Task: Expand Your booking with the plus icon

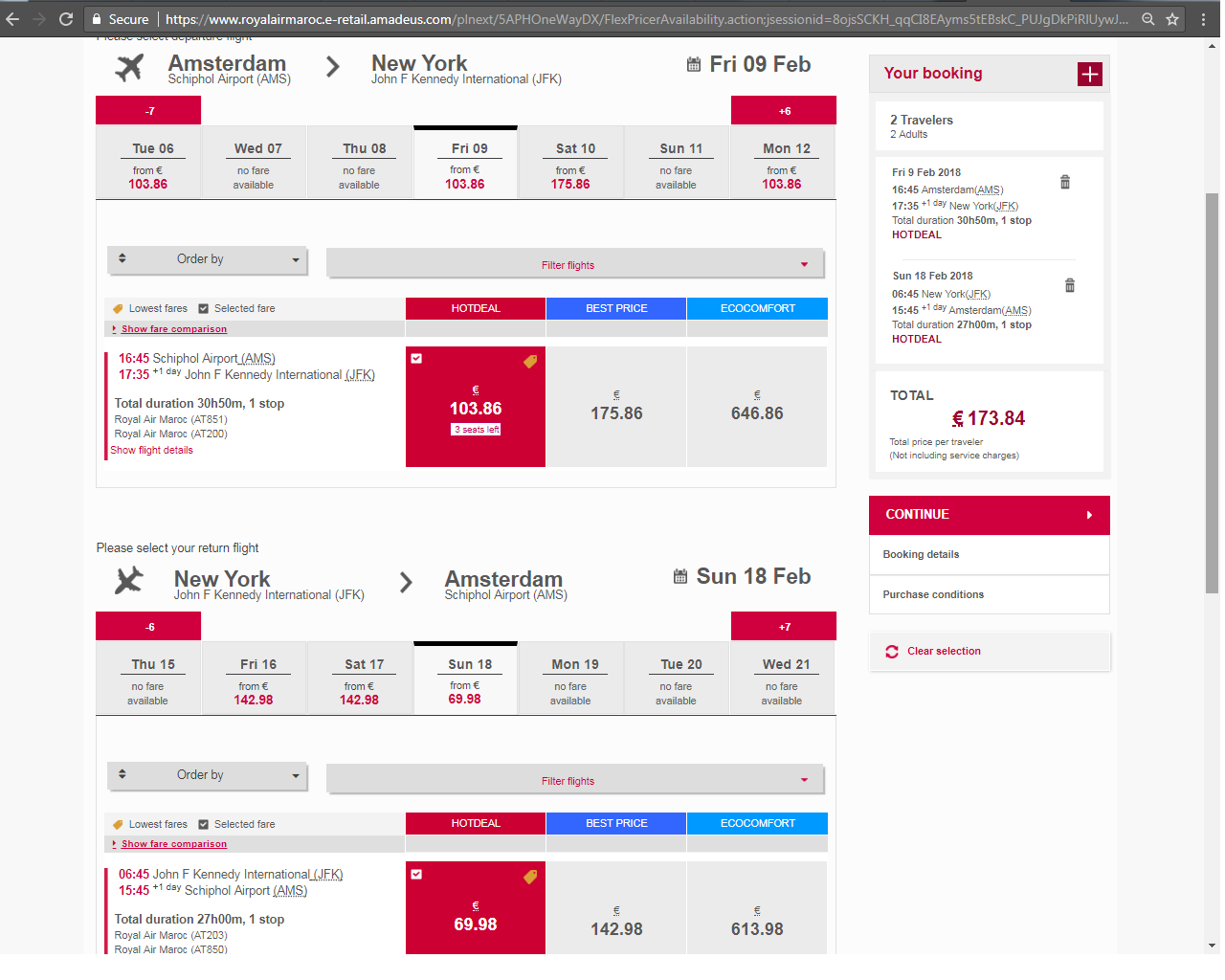Action: click(1090, 74)
